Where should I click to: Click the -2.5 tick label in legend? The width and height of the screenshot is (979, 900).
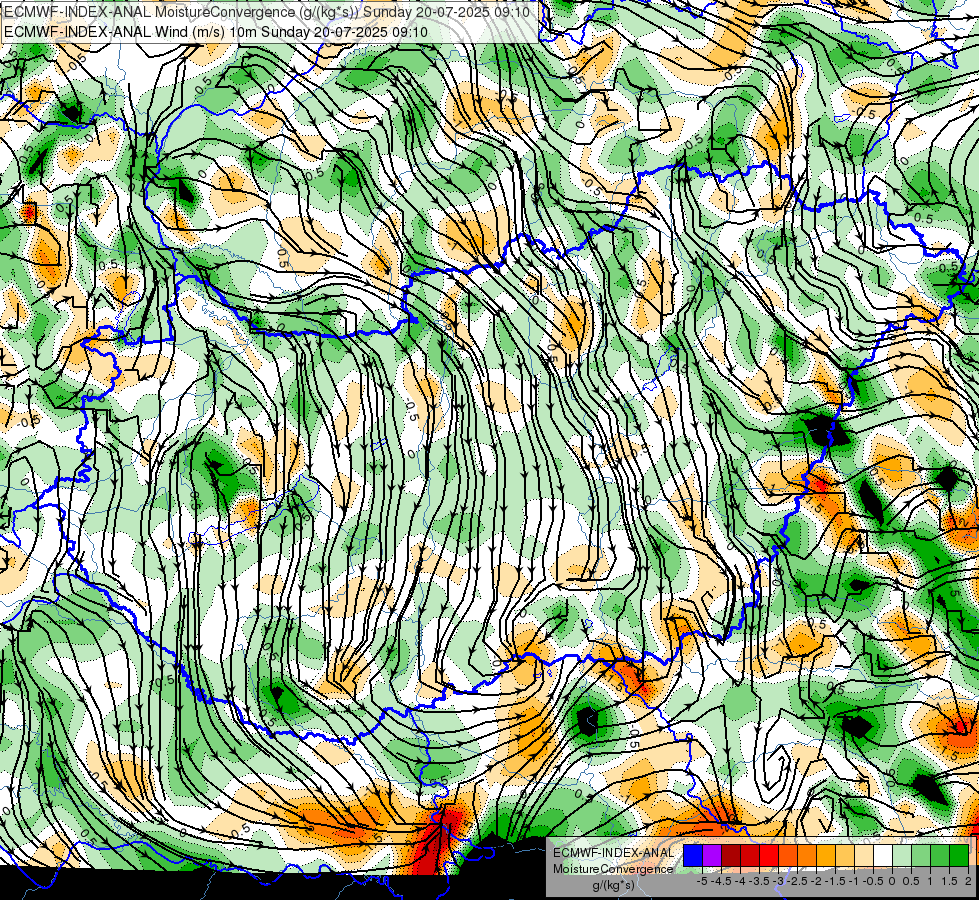[x=797, y=881]
